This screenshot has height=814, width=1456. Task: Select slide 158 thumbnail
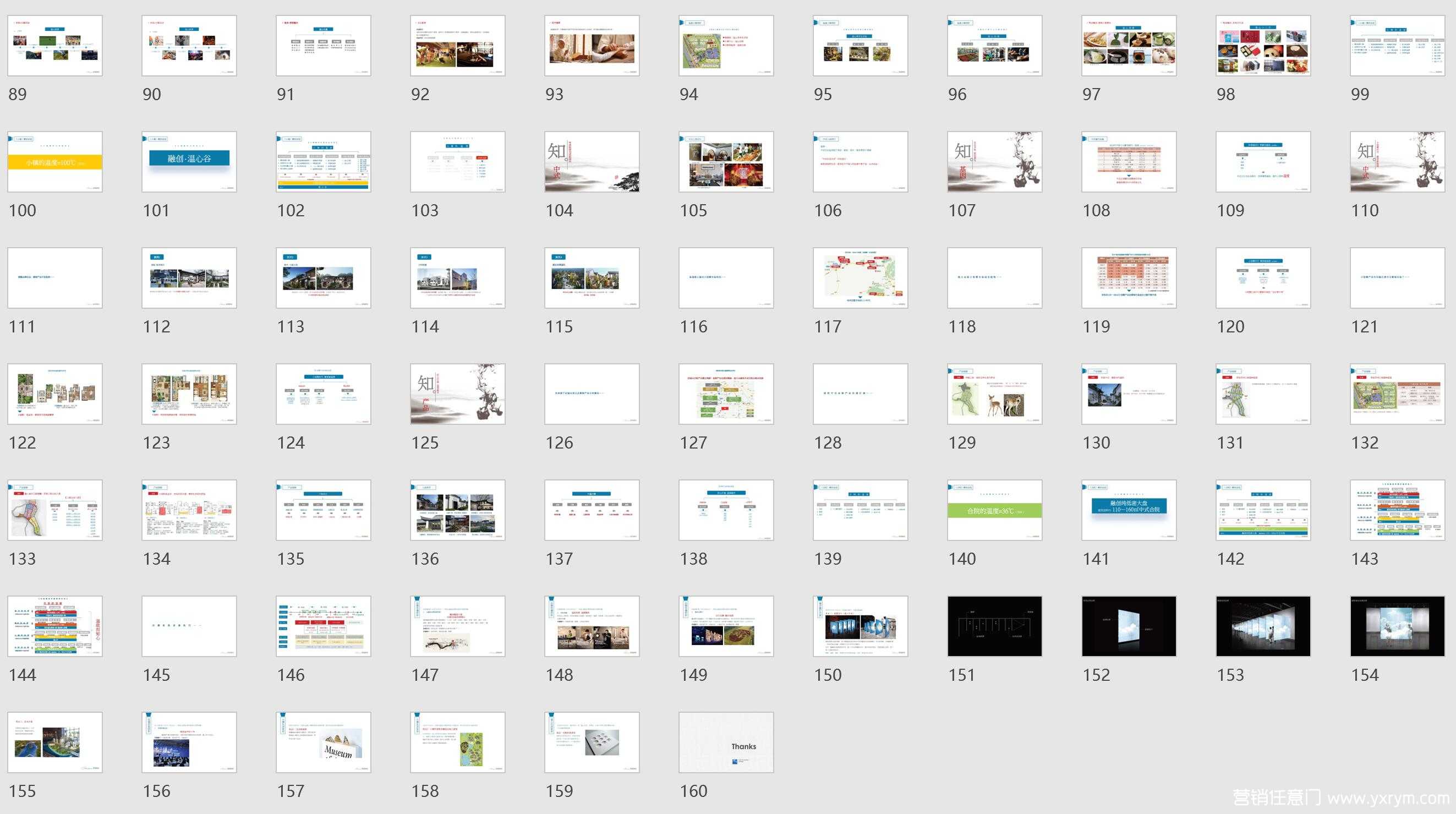(x=458, y=742)
